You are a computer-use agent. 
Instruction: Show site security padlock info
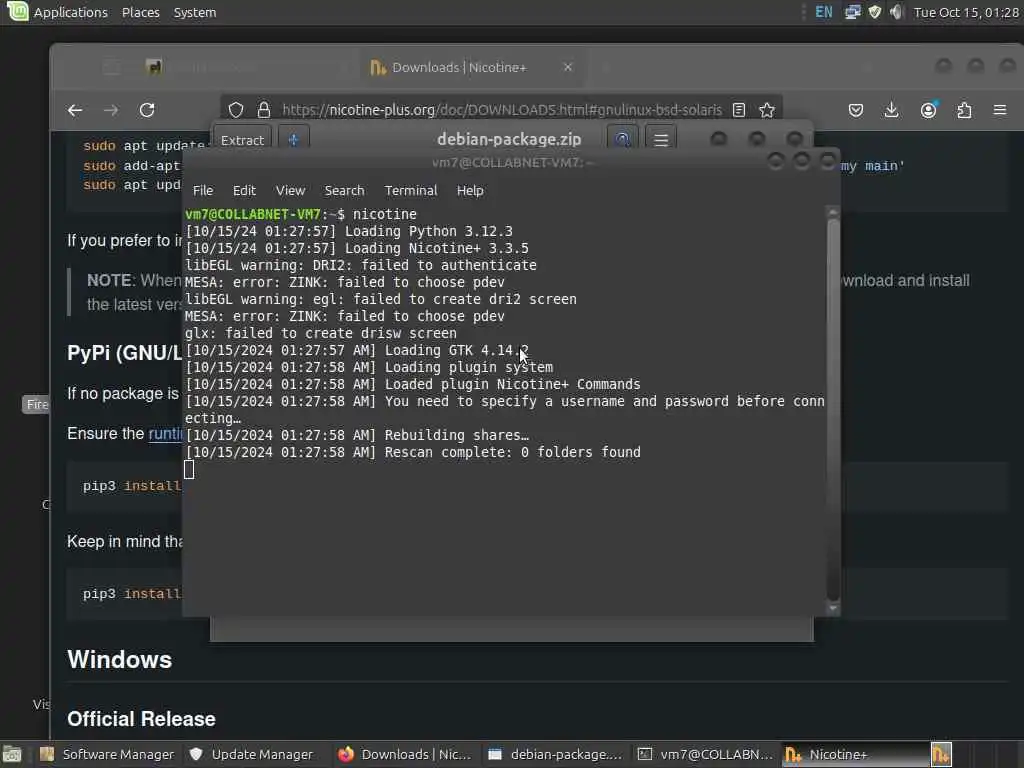tap(263, 110)
